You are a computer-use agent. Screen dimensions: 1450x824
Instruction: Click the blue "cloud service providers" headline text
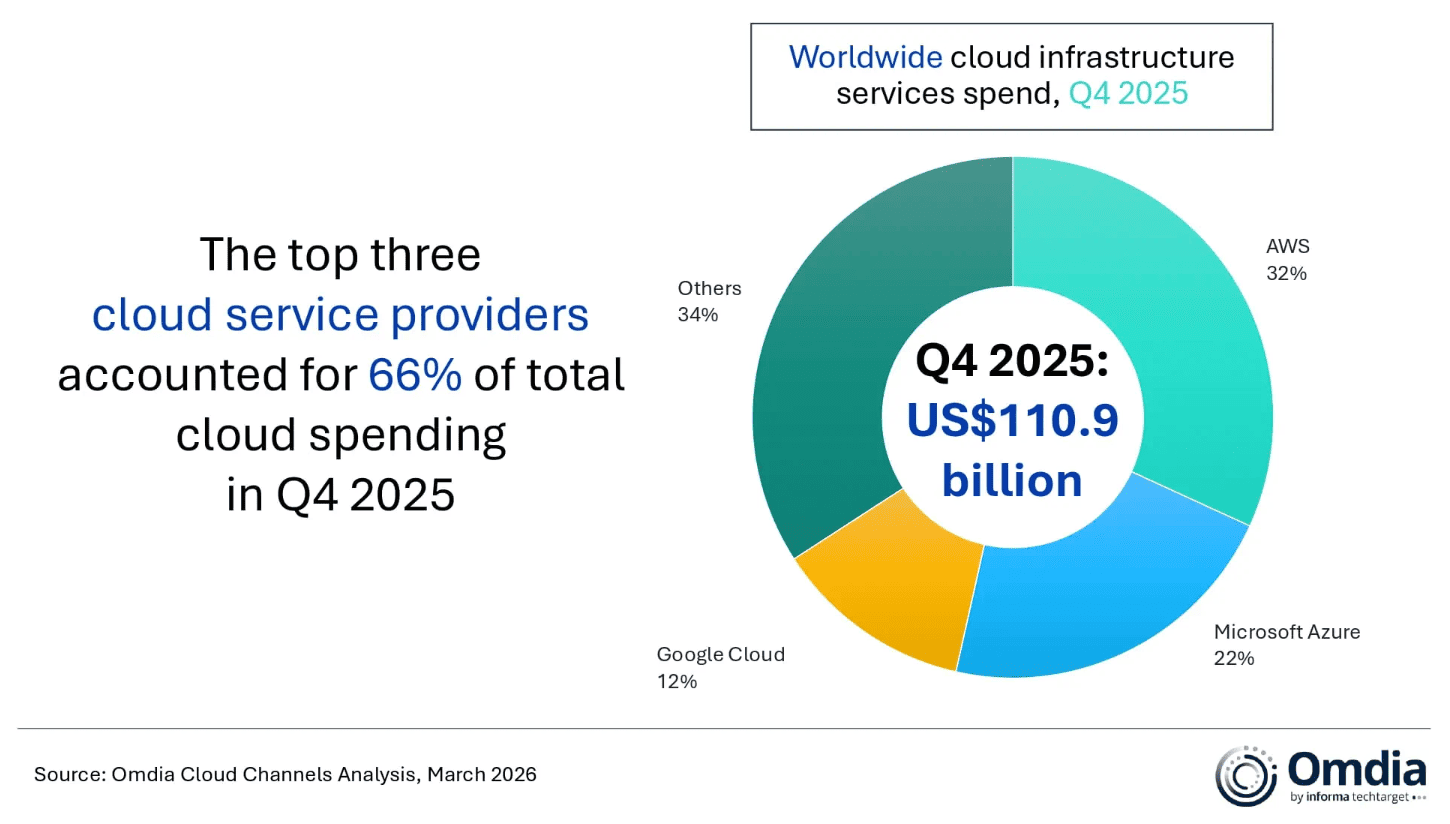(x=340, y=315)
